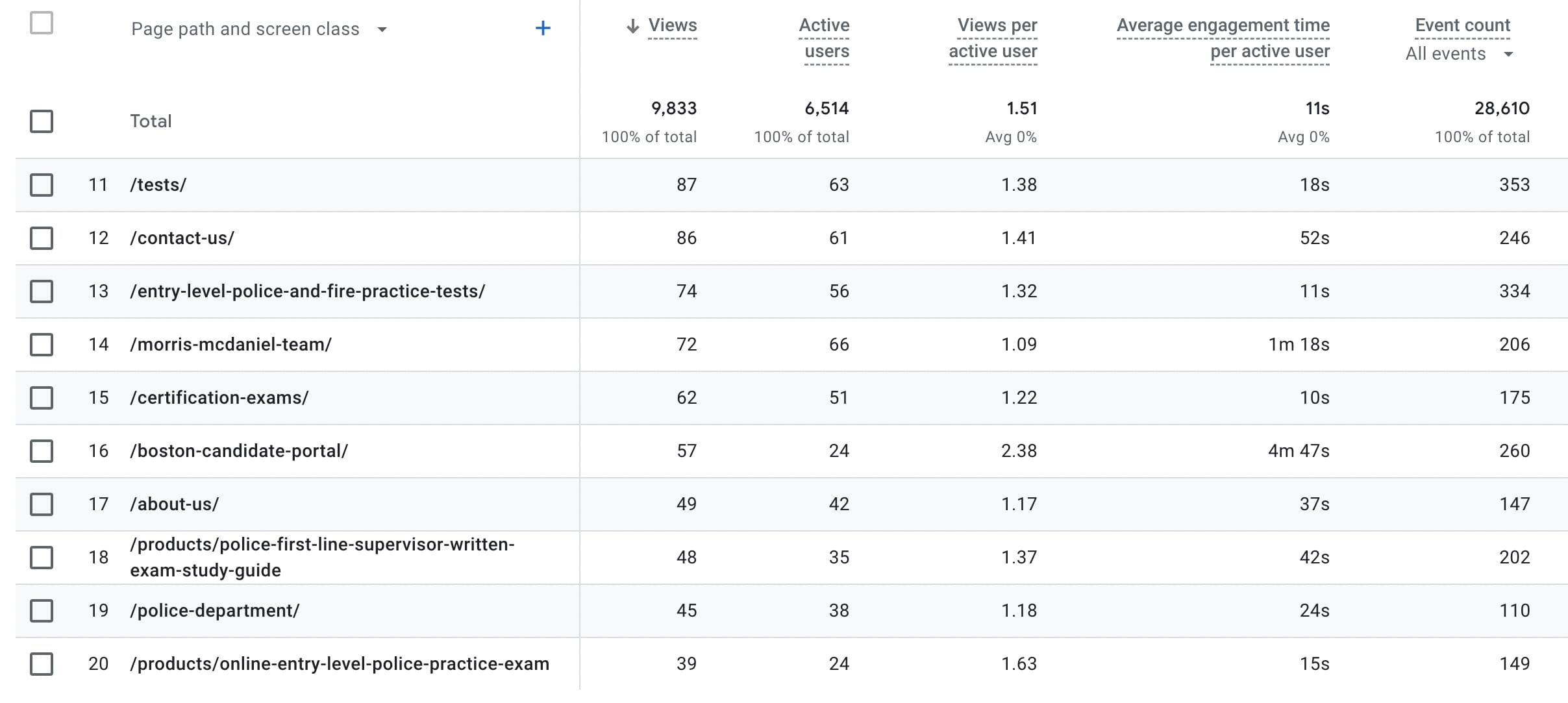Select /entry-level-police-and-fire-practice-tests/ path text

click(307, 291)
